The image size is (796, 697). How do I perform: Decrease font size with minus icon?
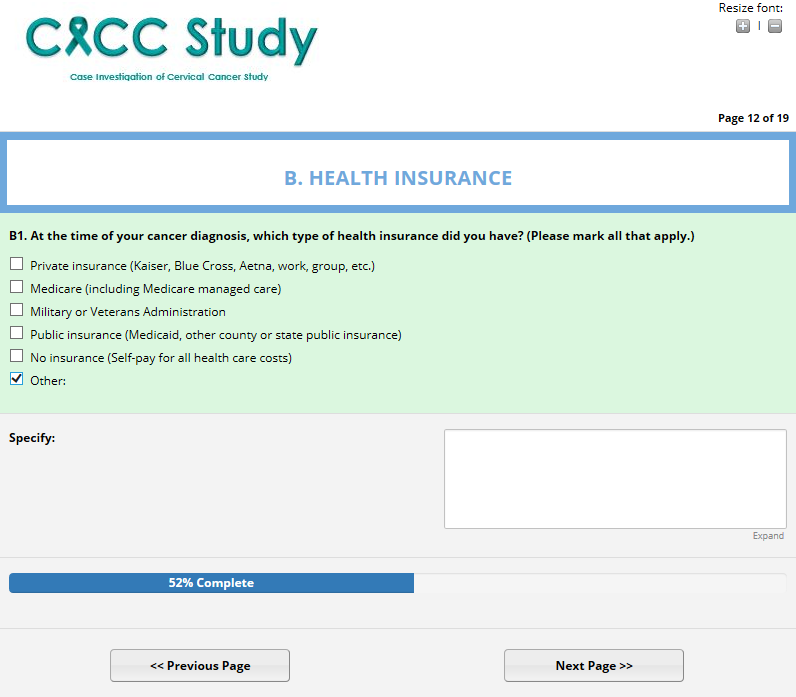click(x=775, y=26)
